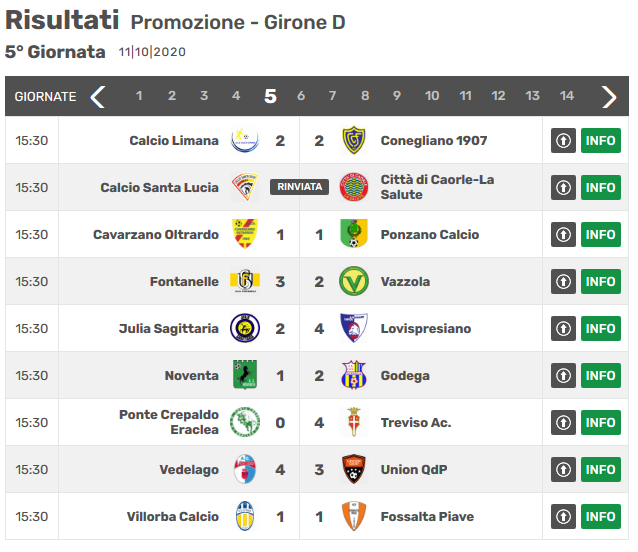Select giornata 1 in the navigation bar

139,96
